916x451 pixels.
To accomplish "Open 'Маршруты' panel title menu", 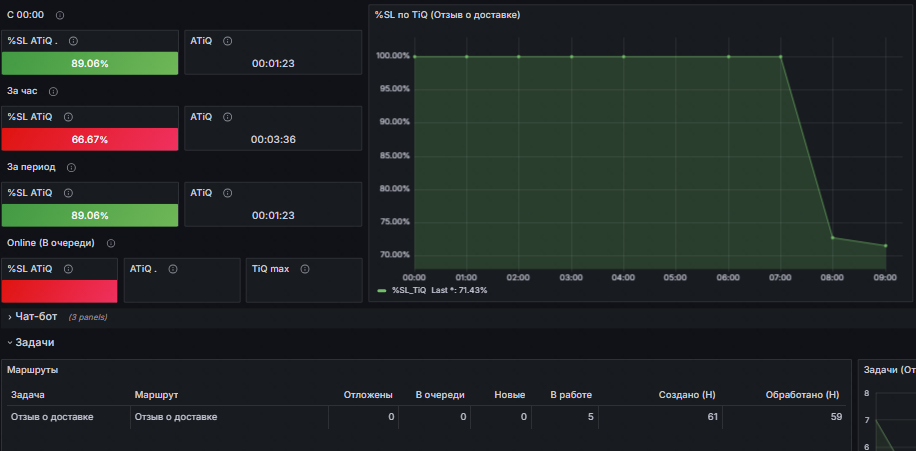I will 33,370.
